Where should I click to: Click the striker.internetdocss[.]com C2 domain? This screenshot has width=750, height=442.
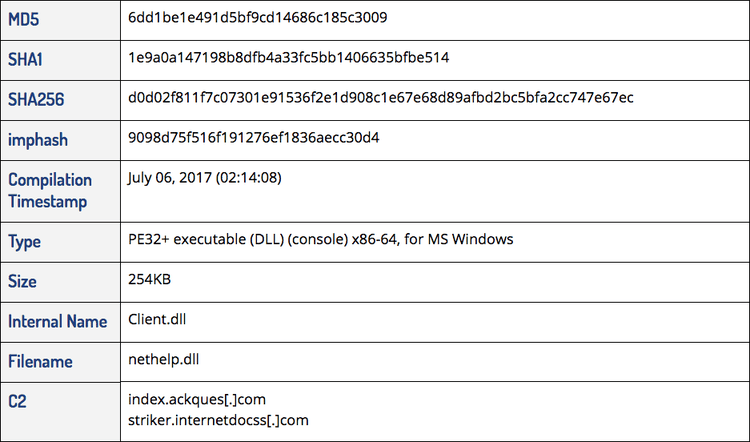pos(218,420)
